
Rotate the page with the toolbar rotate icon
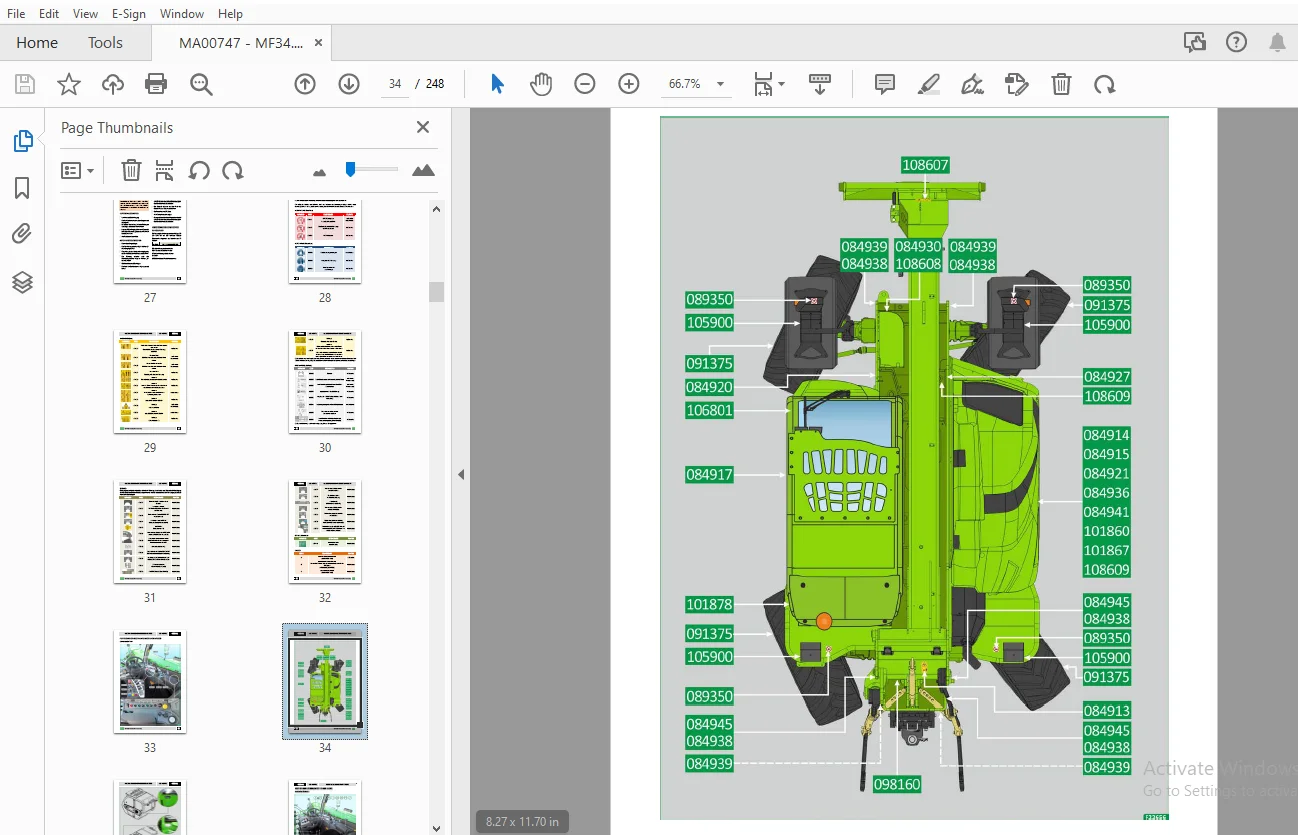coord(1105,84)
